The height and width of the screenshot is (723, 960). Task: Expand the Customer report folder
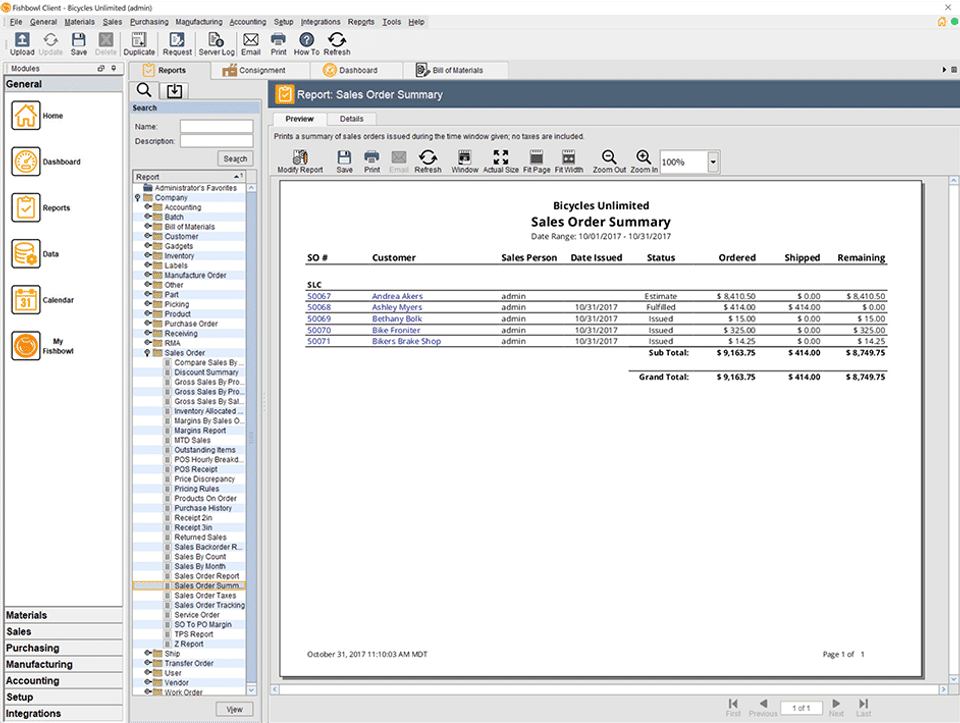148,236
